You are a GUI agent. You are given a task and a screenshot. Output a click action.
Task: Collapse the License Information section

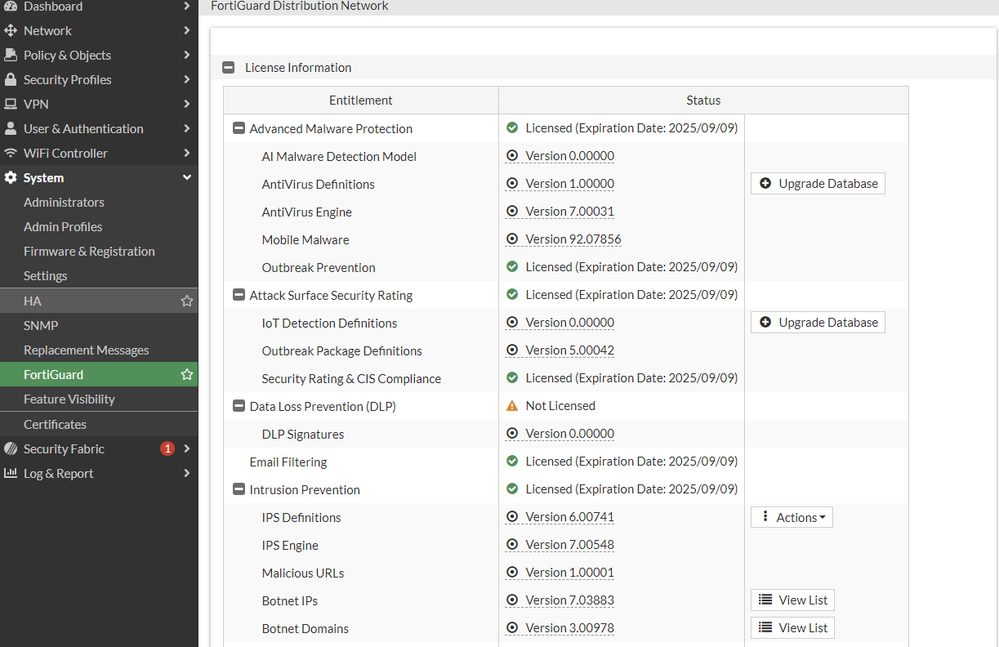(228, 68)
